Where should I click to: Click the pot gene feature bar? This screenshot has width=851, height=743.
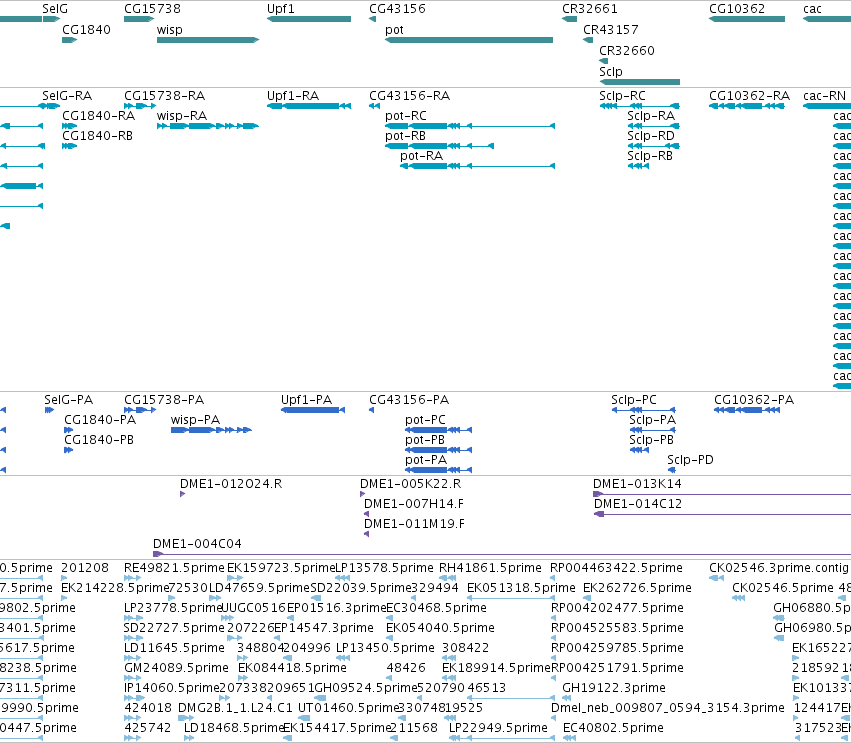coord(469,40)
